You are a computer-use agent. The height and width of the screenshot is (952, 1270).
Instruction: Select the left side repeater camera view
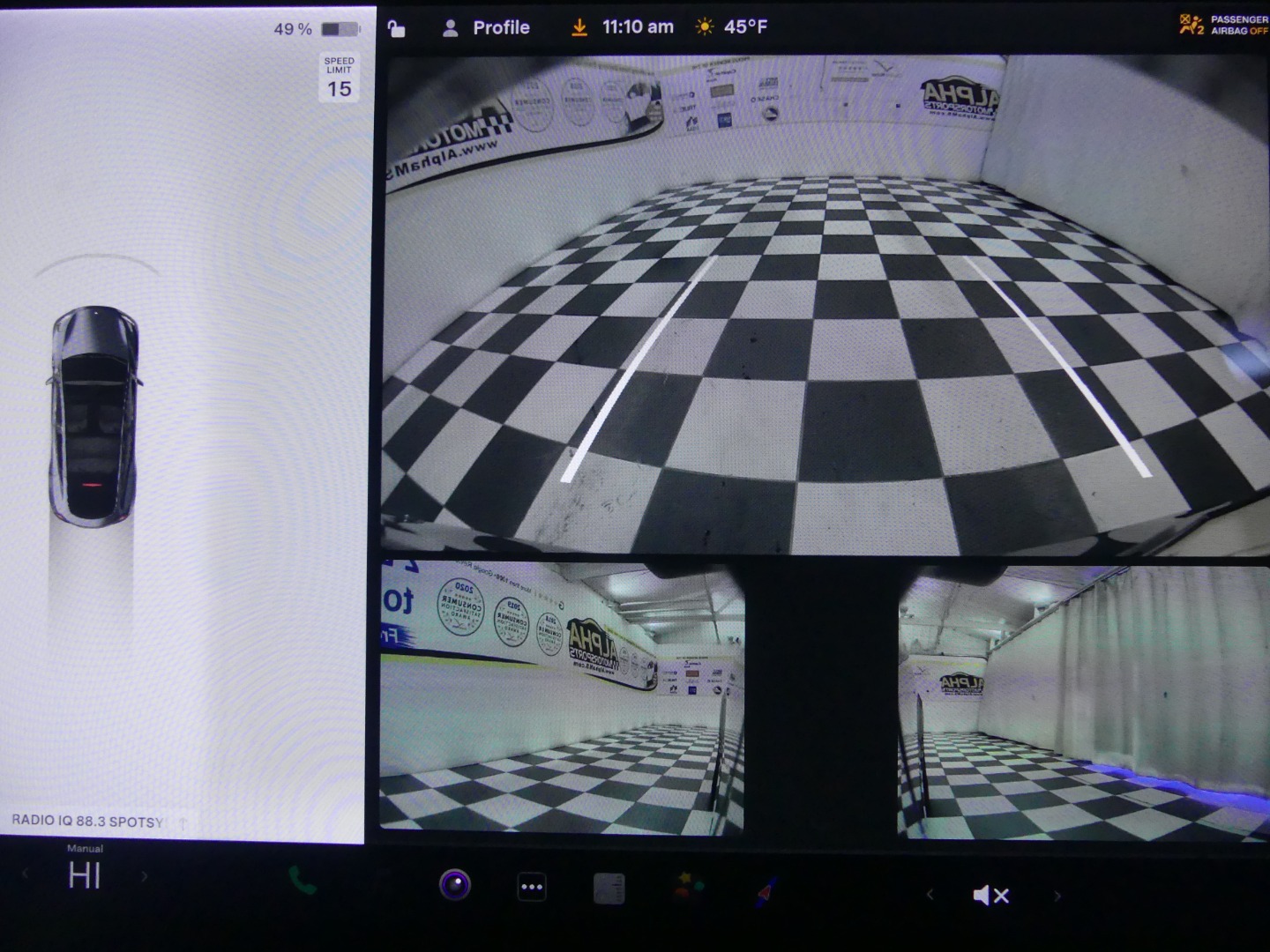[561, 698]
